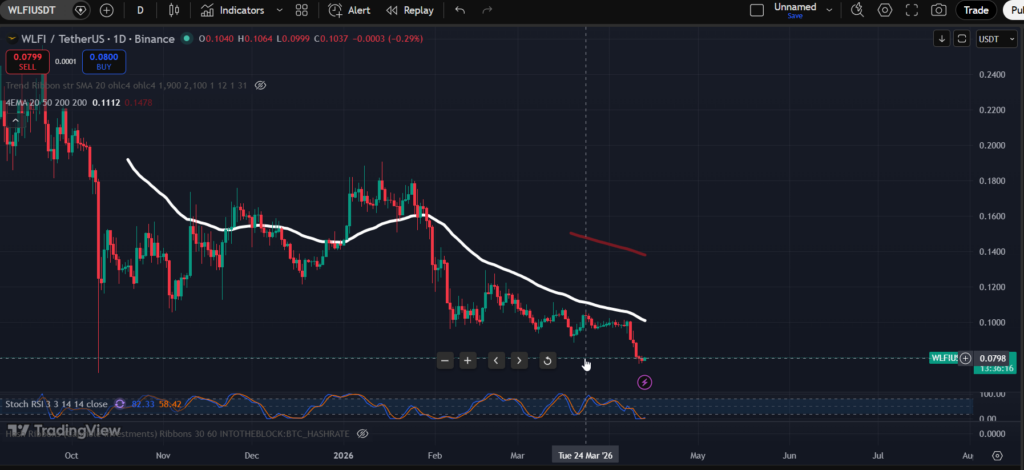Toggle the layout checkbox next to Unnamed
Image resolution: width=1024 pixels, height=470 pixels.
(x=757, y=10)
